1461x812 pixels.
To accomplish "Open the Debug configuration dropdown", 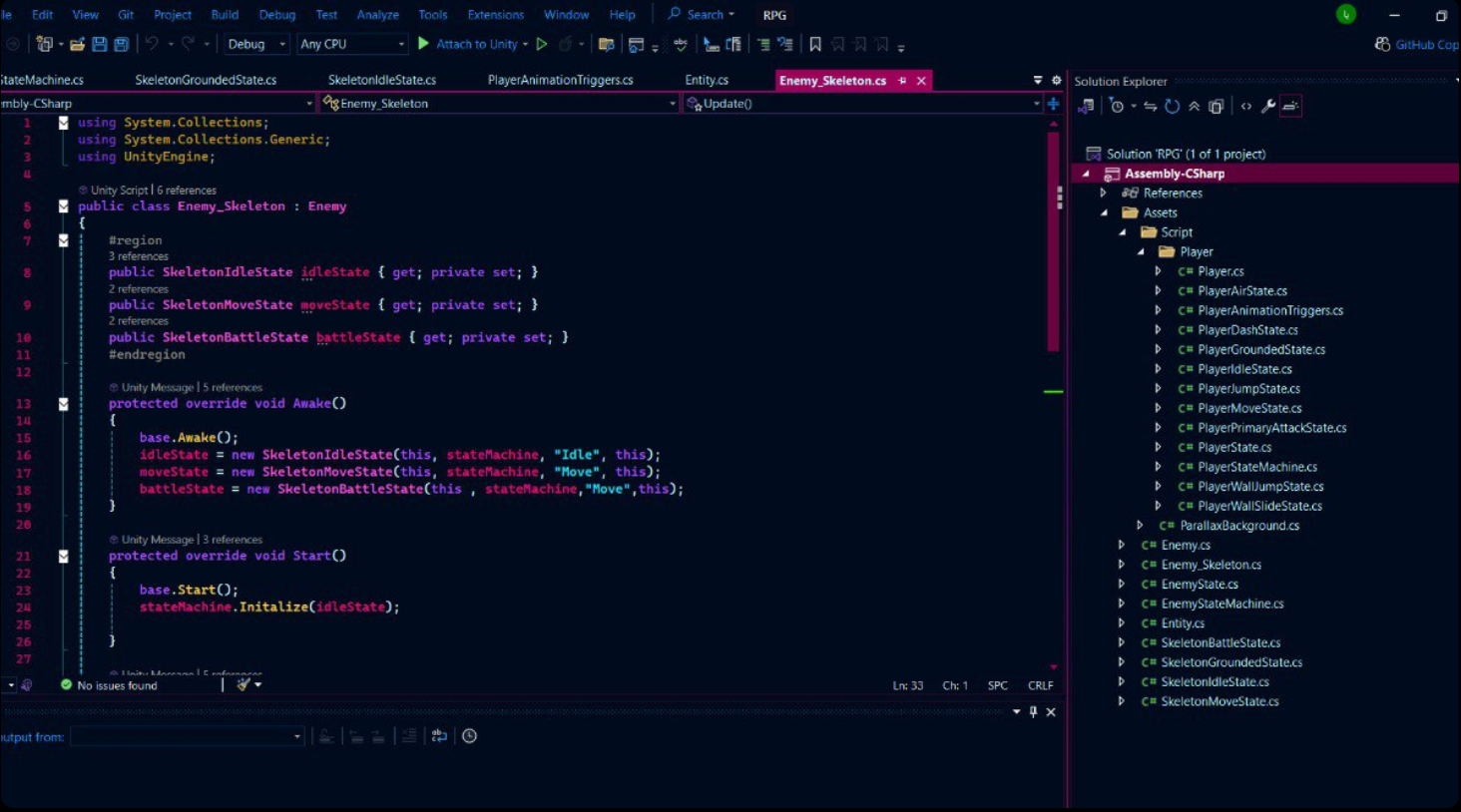I will (x=255, y=44).
